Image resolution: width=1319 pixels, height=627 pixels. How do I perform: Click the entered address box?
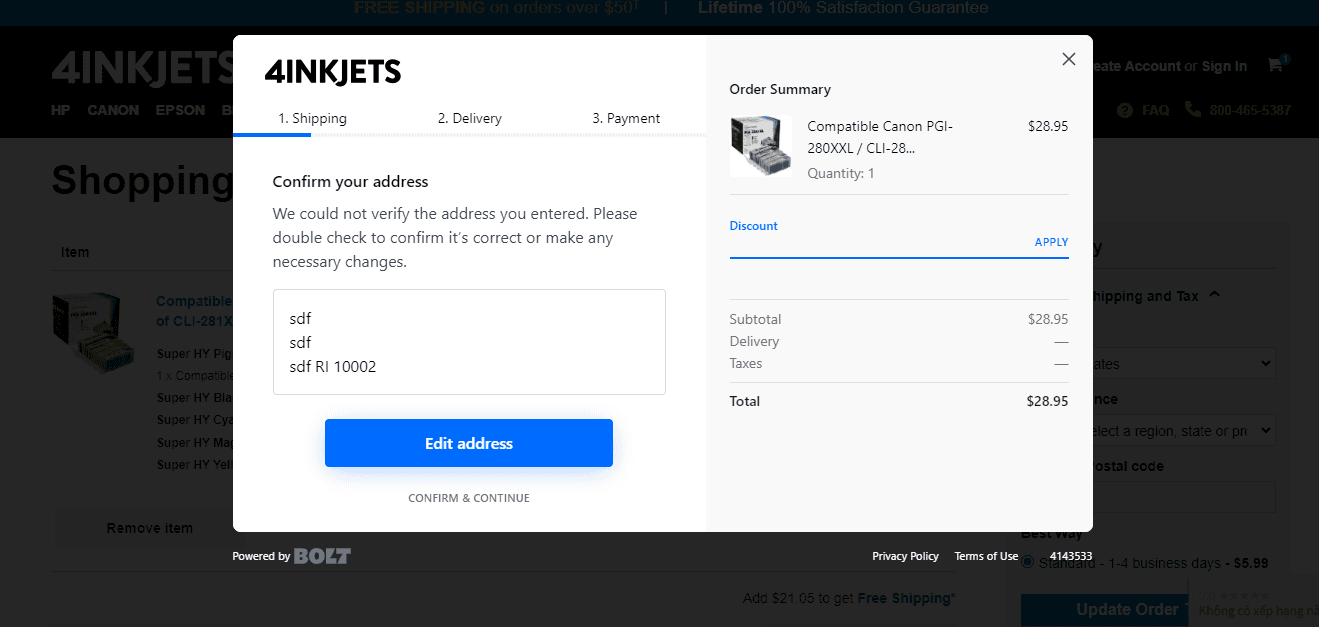point(469,342)
